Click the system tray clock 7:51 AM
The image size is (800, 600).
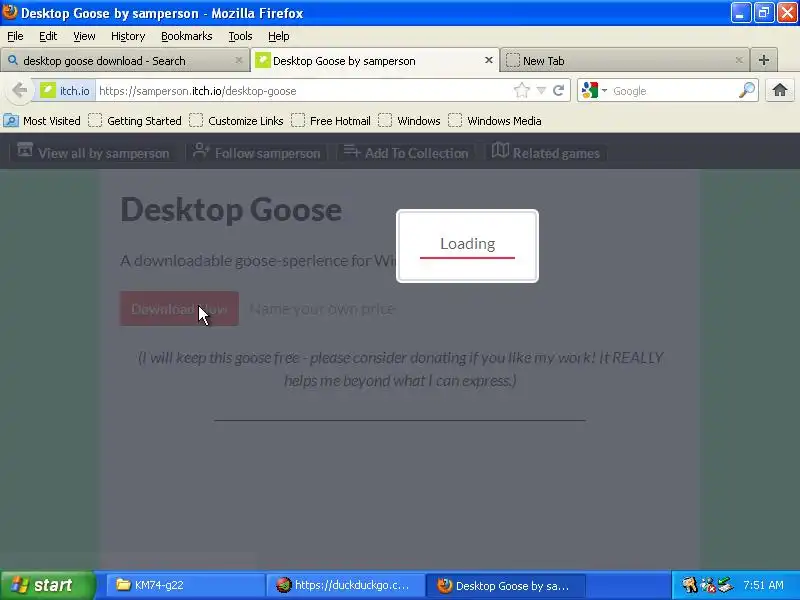pyautogui.click(x=763, y=585)
